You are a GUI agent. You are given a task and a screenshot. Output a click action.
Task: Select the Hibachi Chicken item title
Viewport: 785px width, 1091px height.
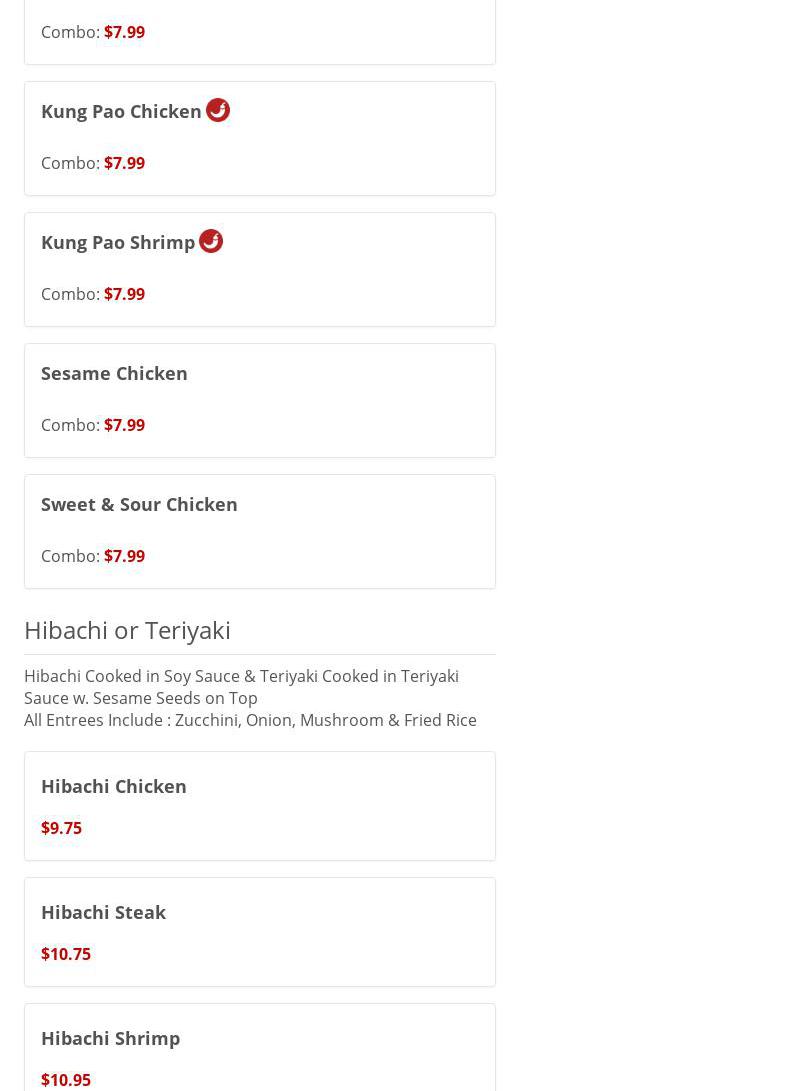point(114,786)
